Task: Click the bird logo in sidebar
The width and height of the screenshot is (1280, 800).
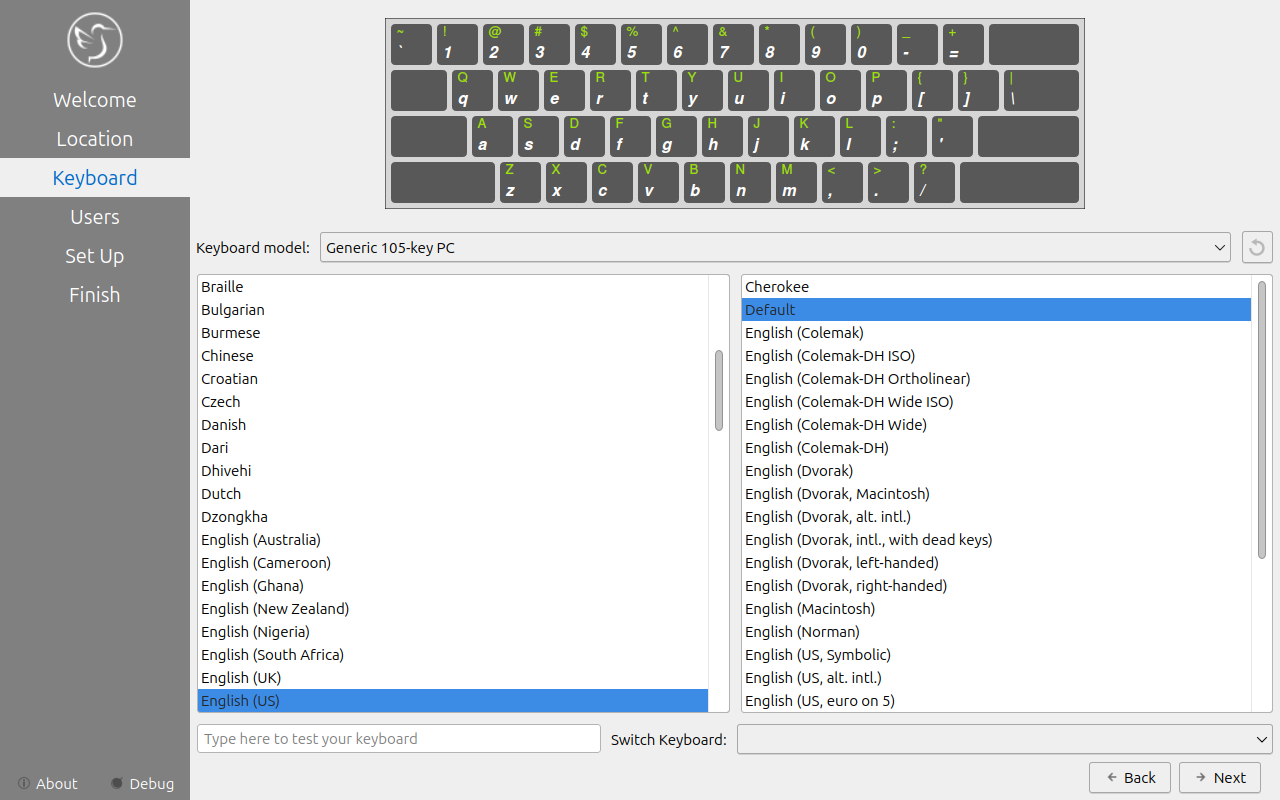Action: (x=94, y=40)
